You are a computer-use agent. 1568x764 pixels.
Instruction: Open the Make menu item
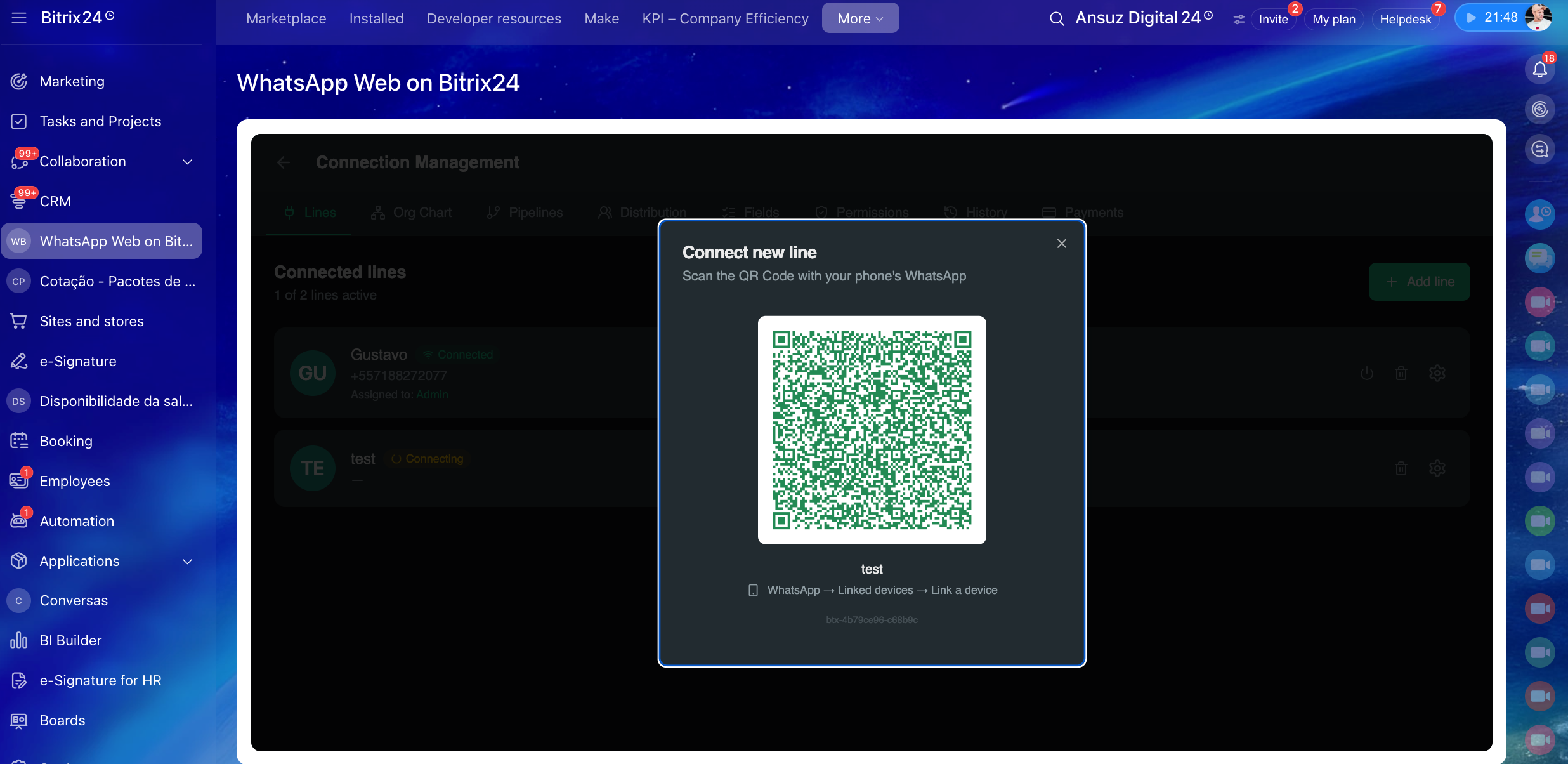pyautogui.click(x=601, y=18)
